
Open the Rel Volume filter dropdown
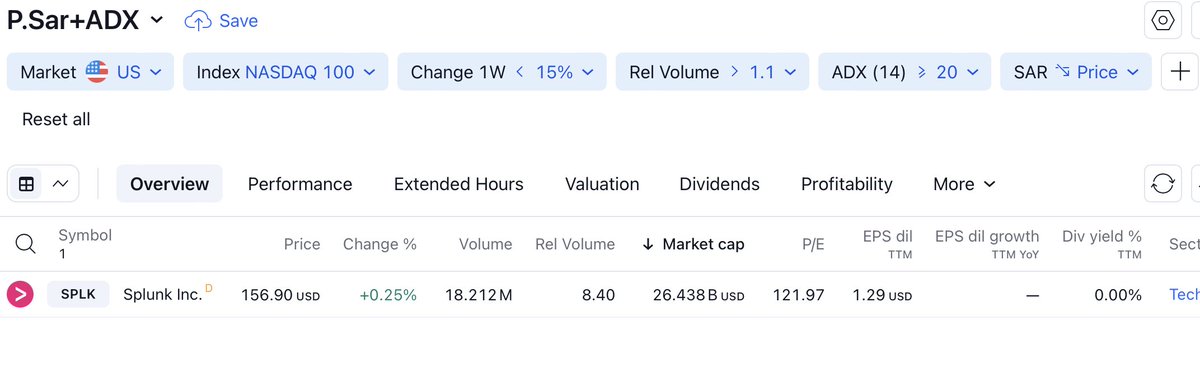click(713, 72)
